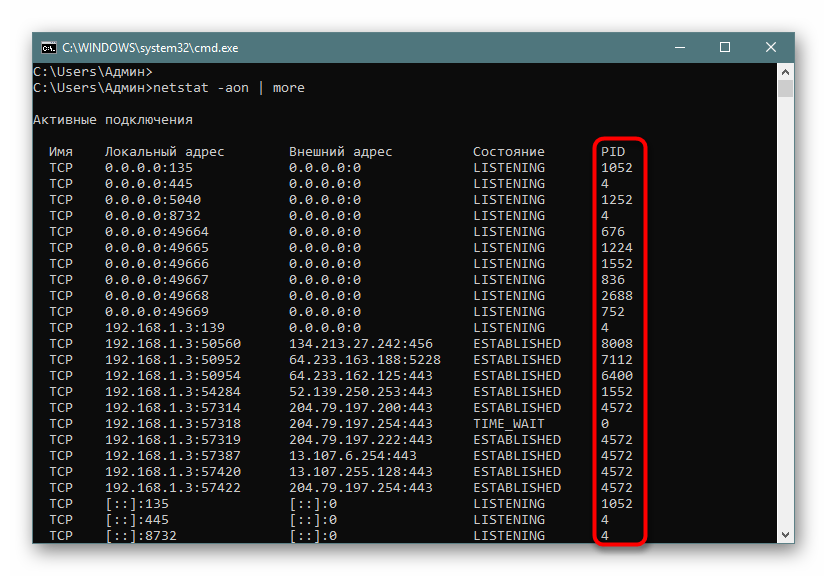Click PID value 752

click(613, 312)
